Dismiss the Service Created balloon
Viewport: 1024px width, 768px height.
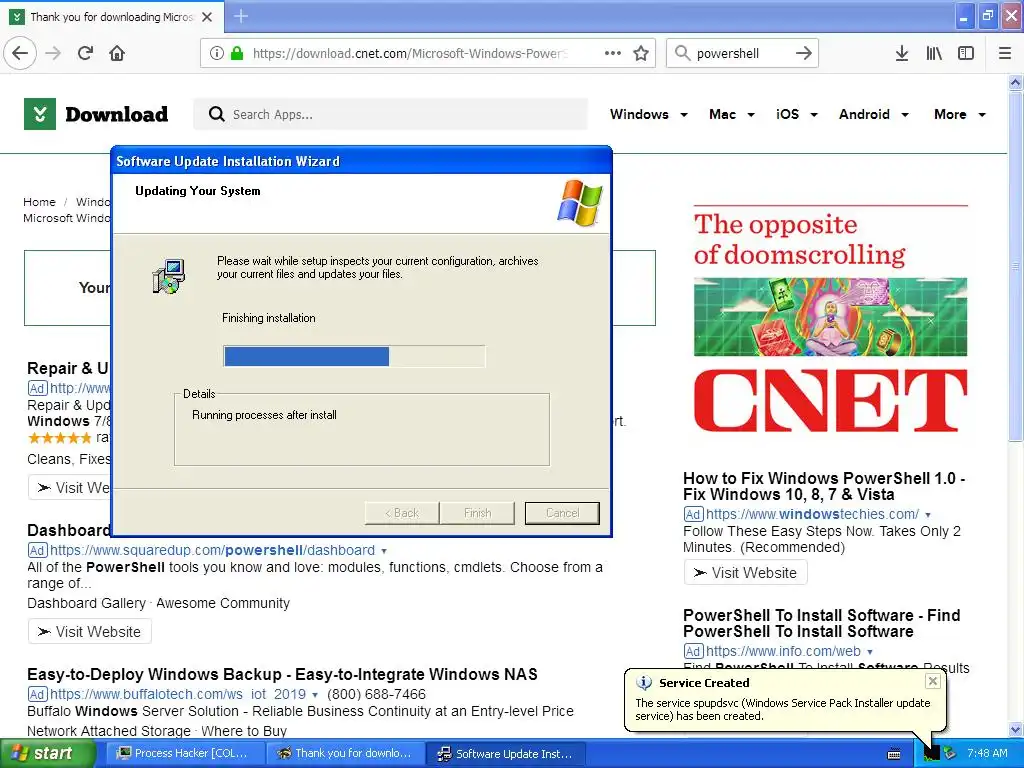[x=933, y=681]
